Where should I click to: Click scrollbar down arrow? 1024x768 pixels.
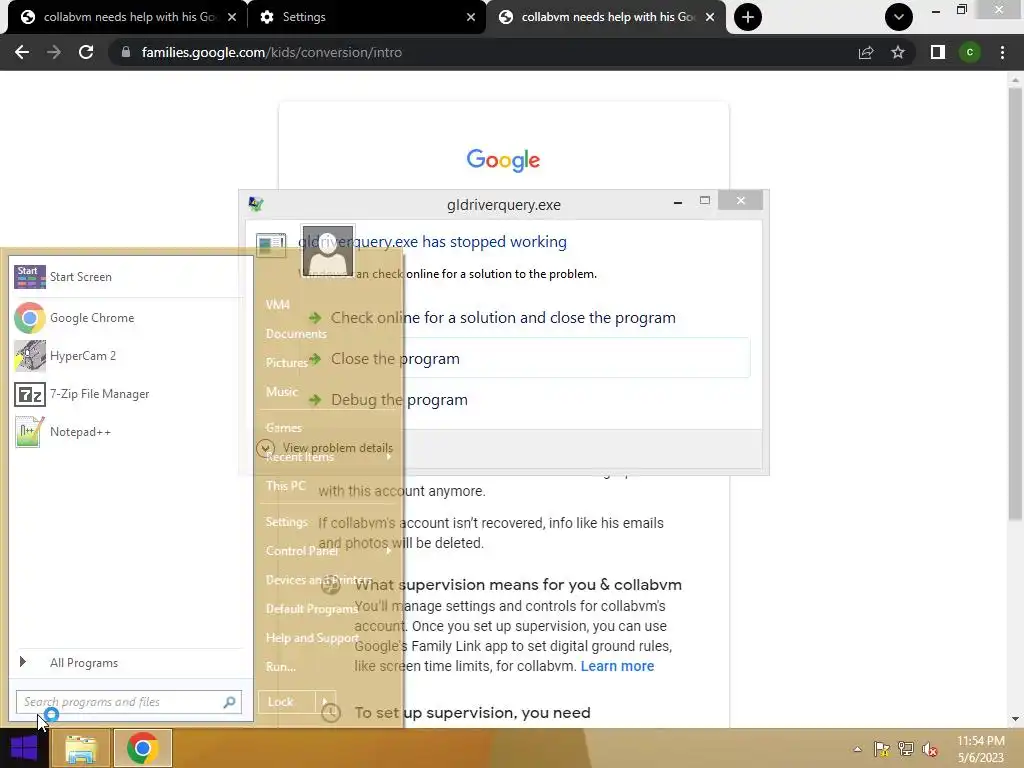click(1015, 719)
